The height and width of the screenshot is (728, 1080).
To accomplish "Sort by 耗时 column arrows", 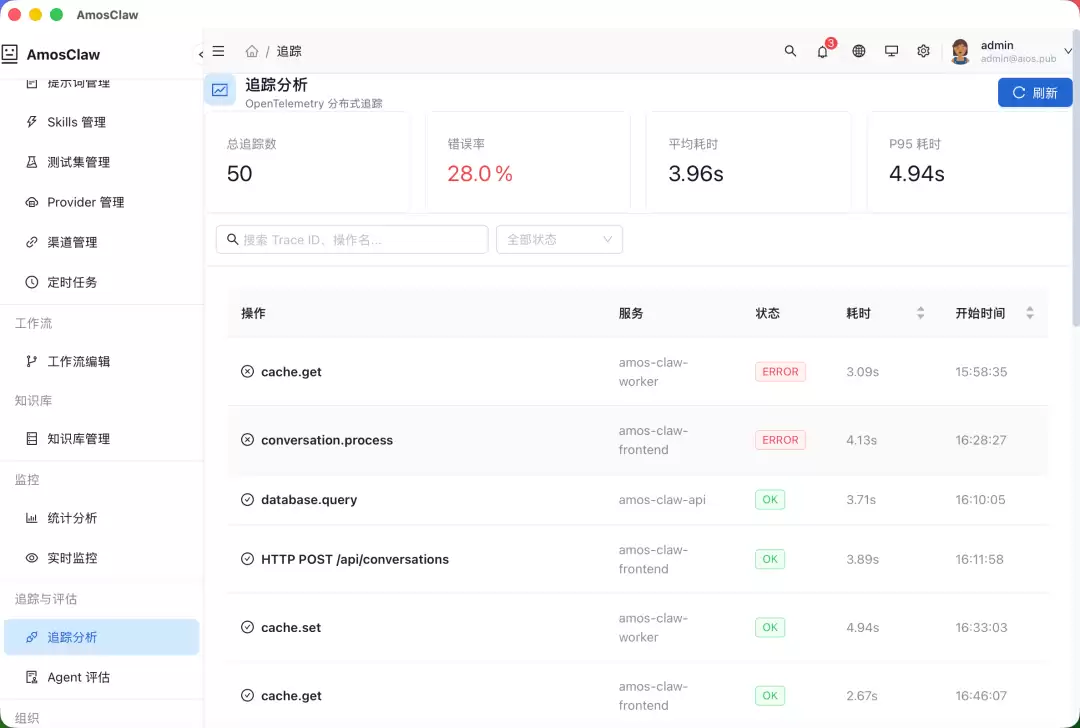I will coord(920,313).
